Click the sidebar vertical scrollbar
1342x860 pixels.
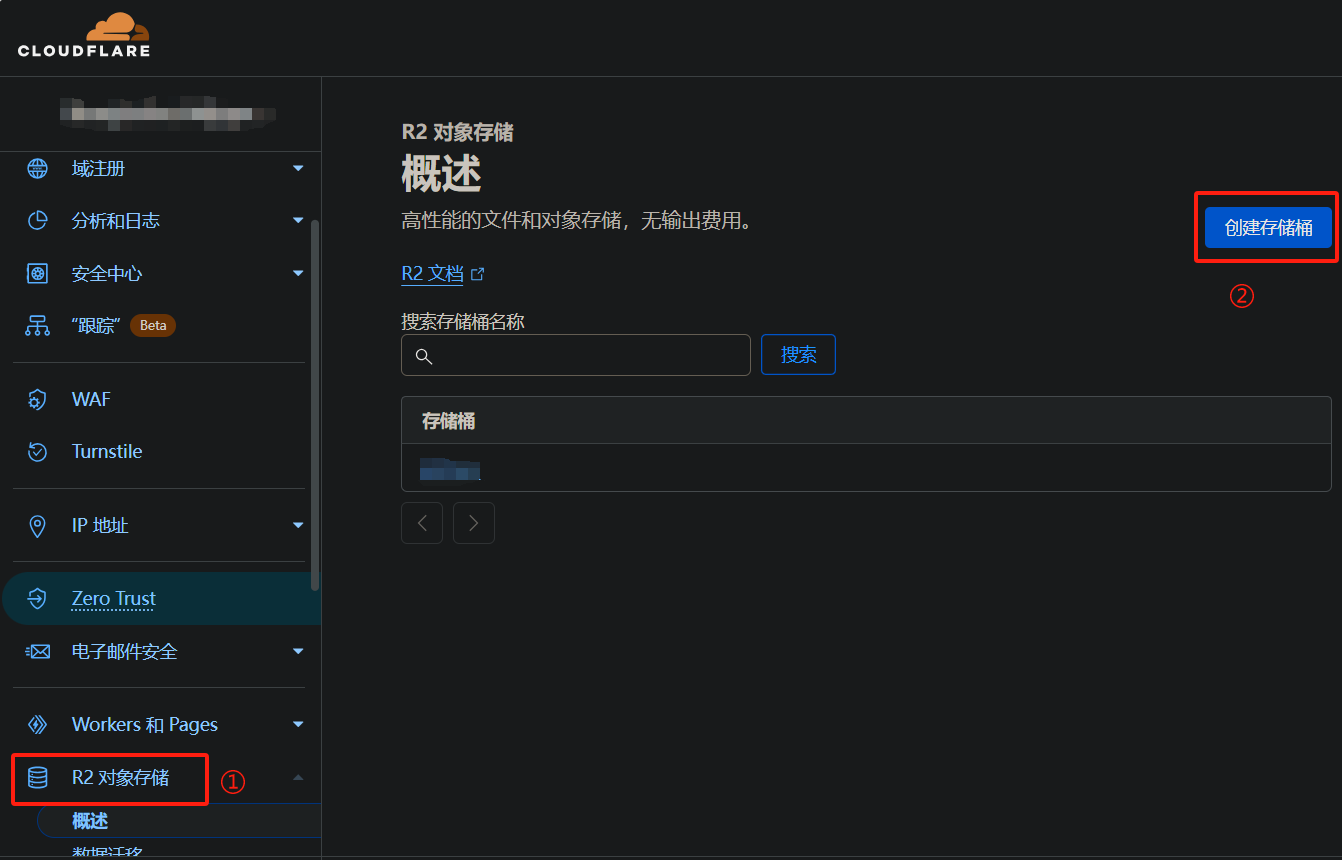coord(316,405)
